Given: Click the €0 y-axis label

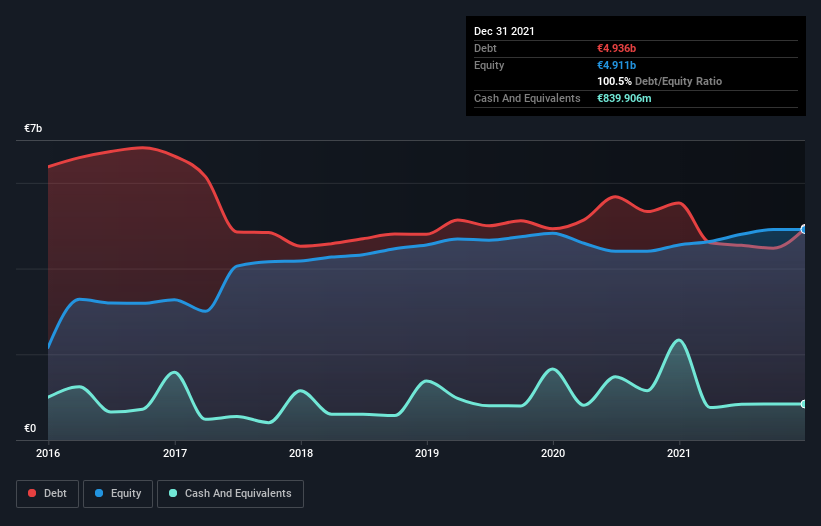Looking at the screenshot, I should [x=30, y=429].
